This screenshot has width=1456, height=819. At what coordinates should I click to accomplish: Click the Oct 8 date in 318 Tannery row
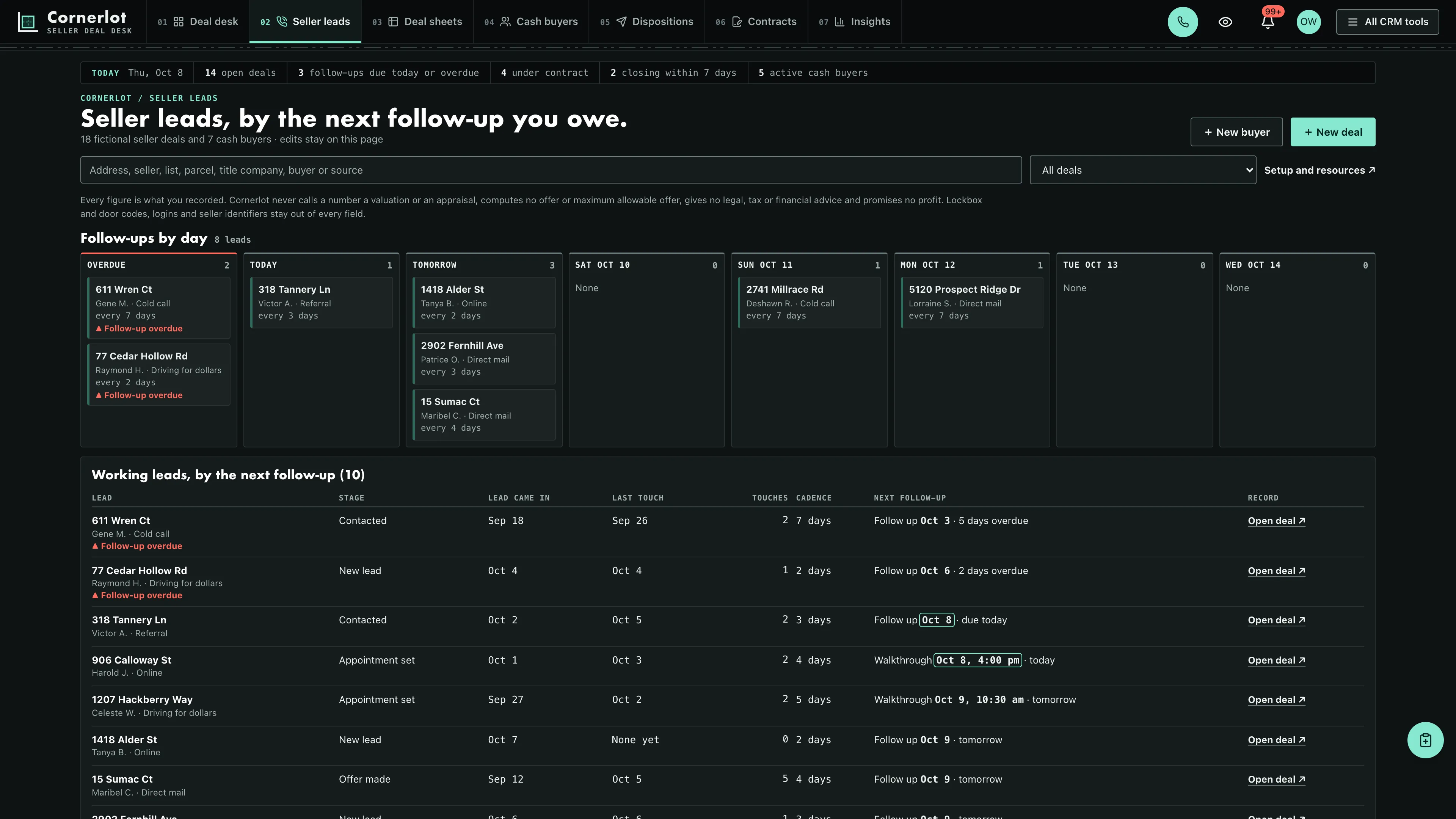pyautogui.click(x=937, y=620)
